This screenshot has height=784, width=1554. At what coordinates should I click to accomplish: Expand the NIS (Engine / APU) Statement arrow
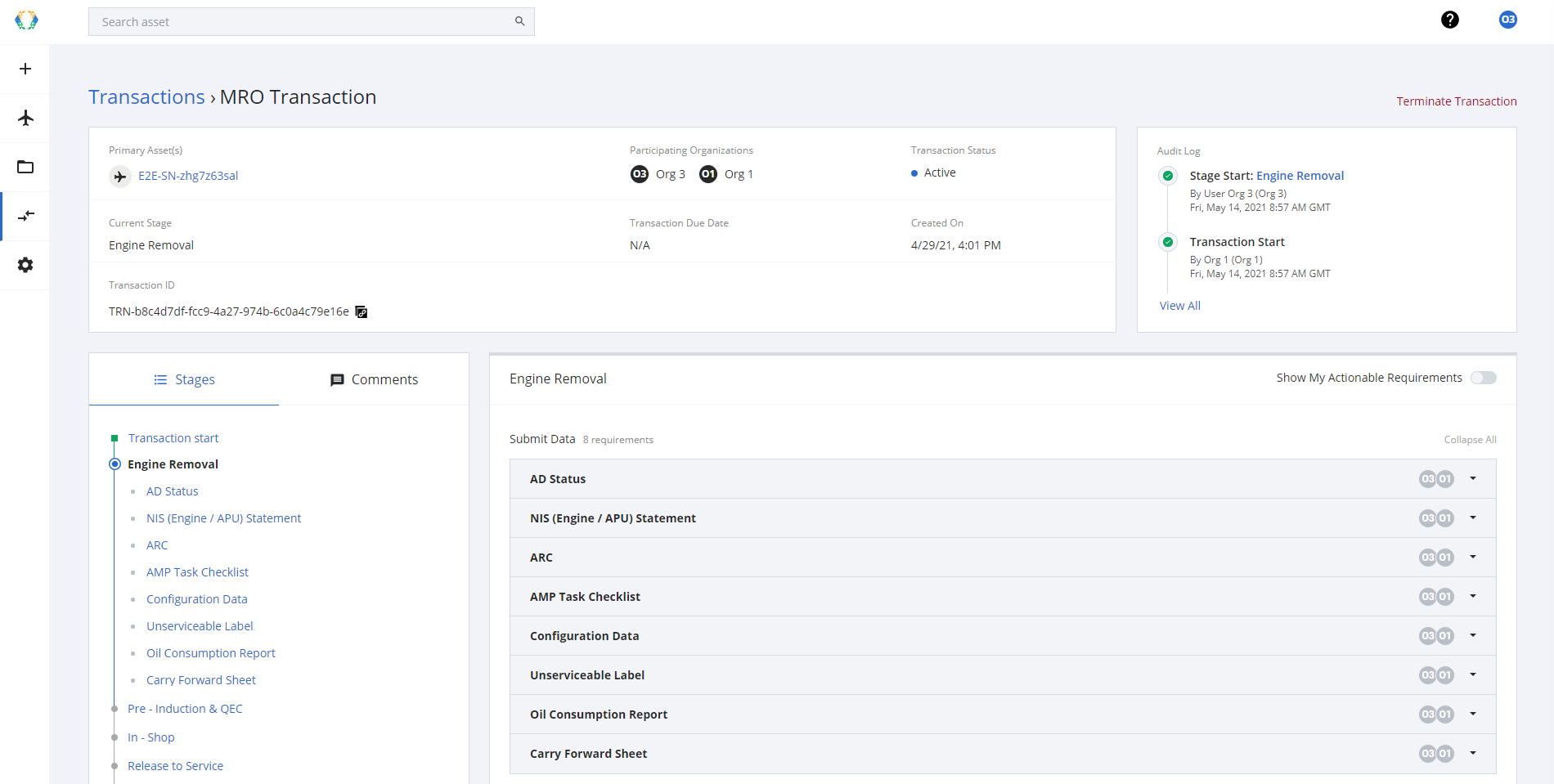tap(1473, 517)
